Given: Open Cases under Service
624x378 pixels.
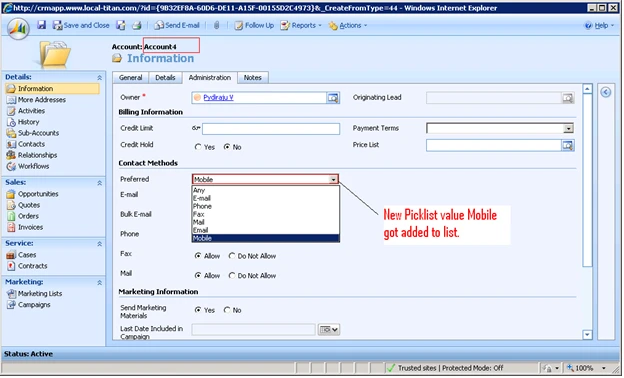Looking at the screenshot, I should 21,255.
